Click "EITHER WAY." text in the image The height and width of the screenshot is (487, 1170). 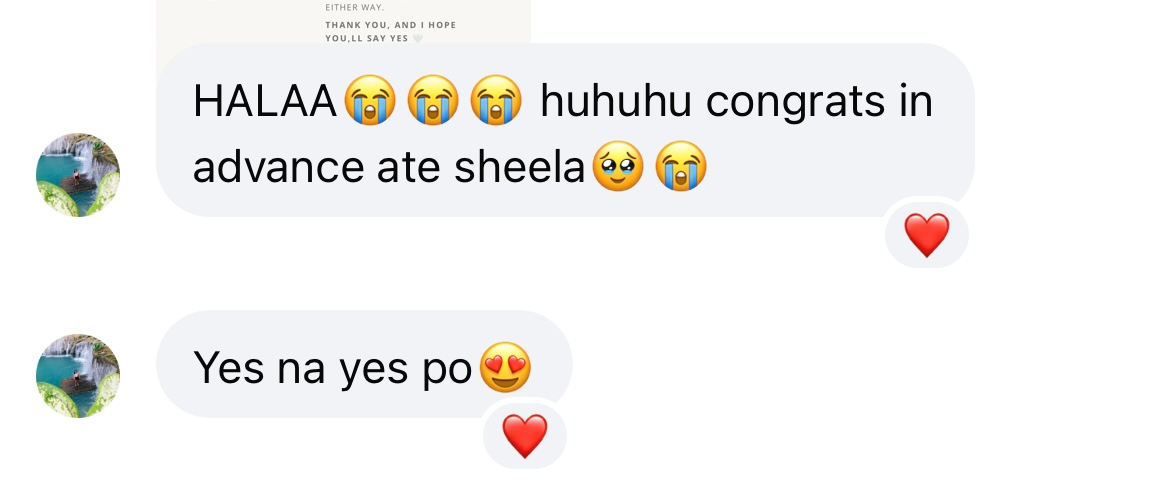[354, 7]
